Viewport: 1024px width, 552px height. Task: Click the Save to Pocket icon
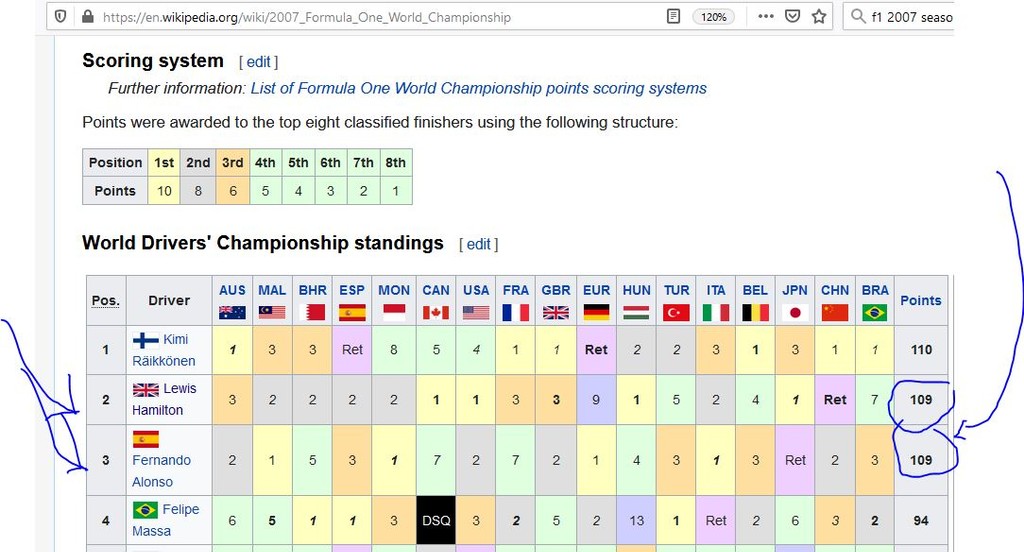793,17
